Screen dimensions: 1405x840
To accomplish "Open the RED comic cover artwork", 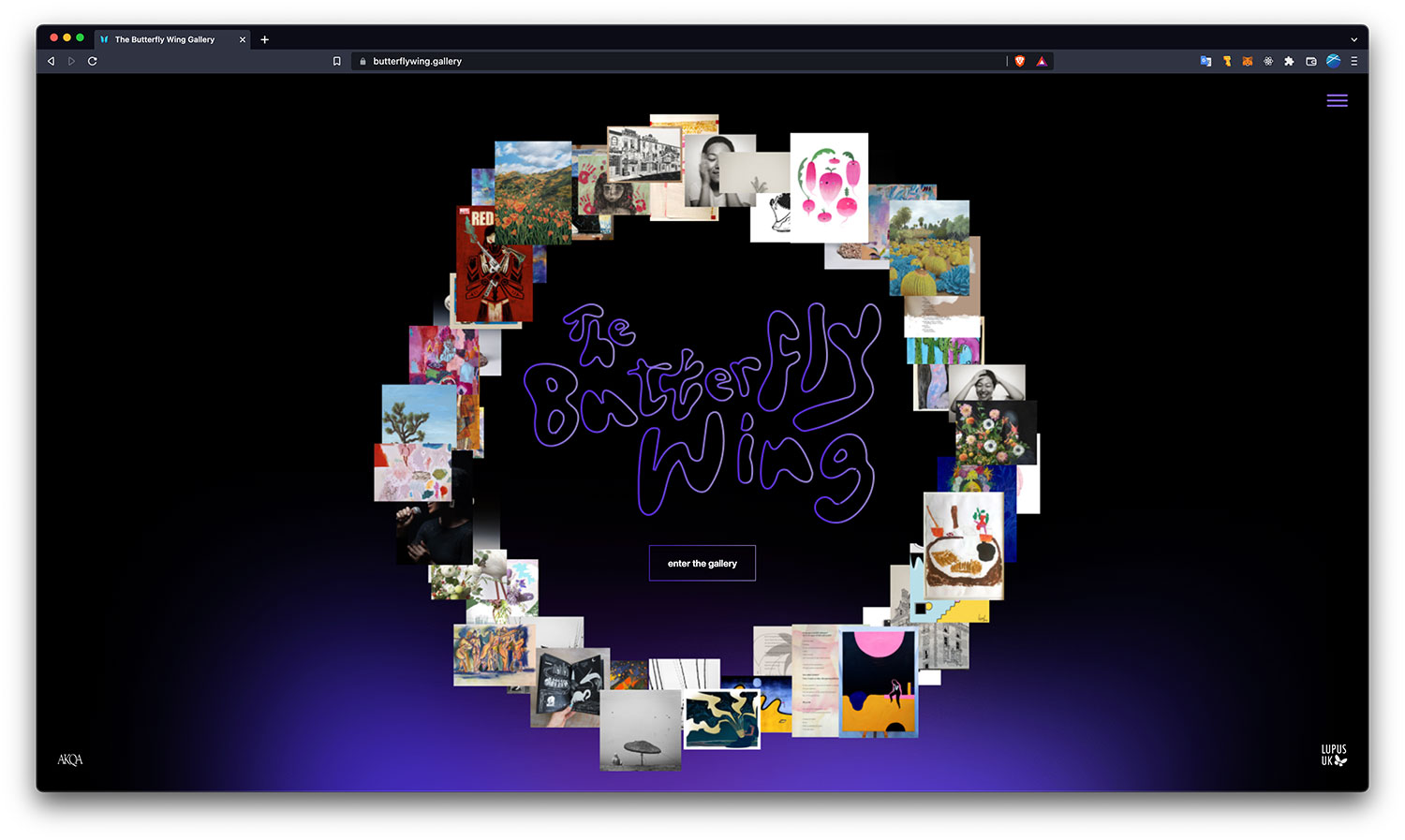I will point(494,264).
